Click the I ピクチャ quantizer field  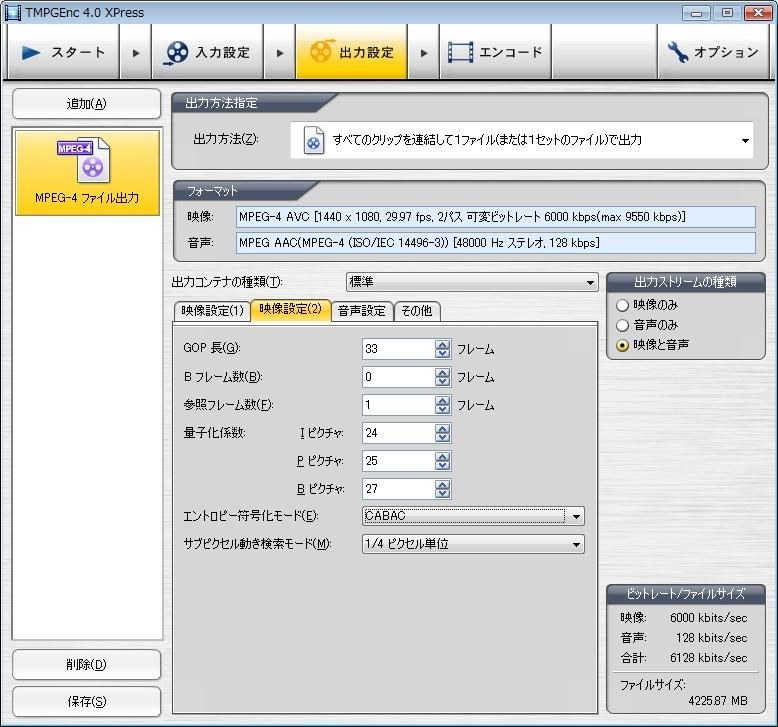tap(398, 433)
